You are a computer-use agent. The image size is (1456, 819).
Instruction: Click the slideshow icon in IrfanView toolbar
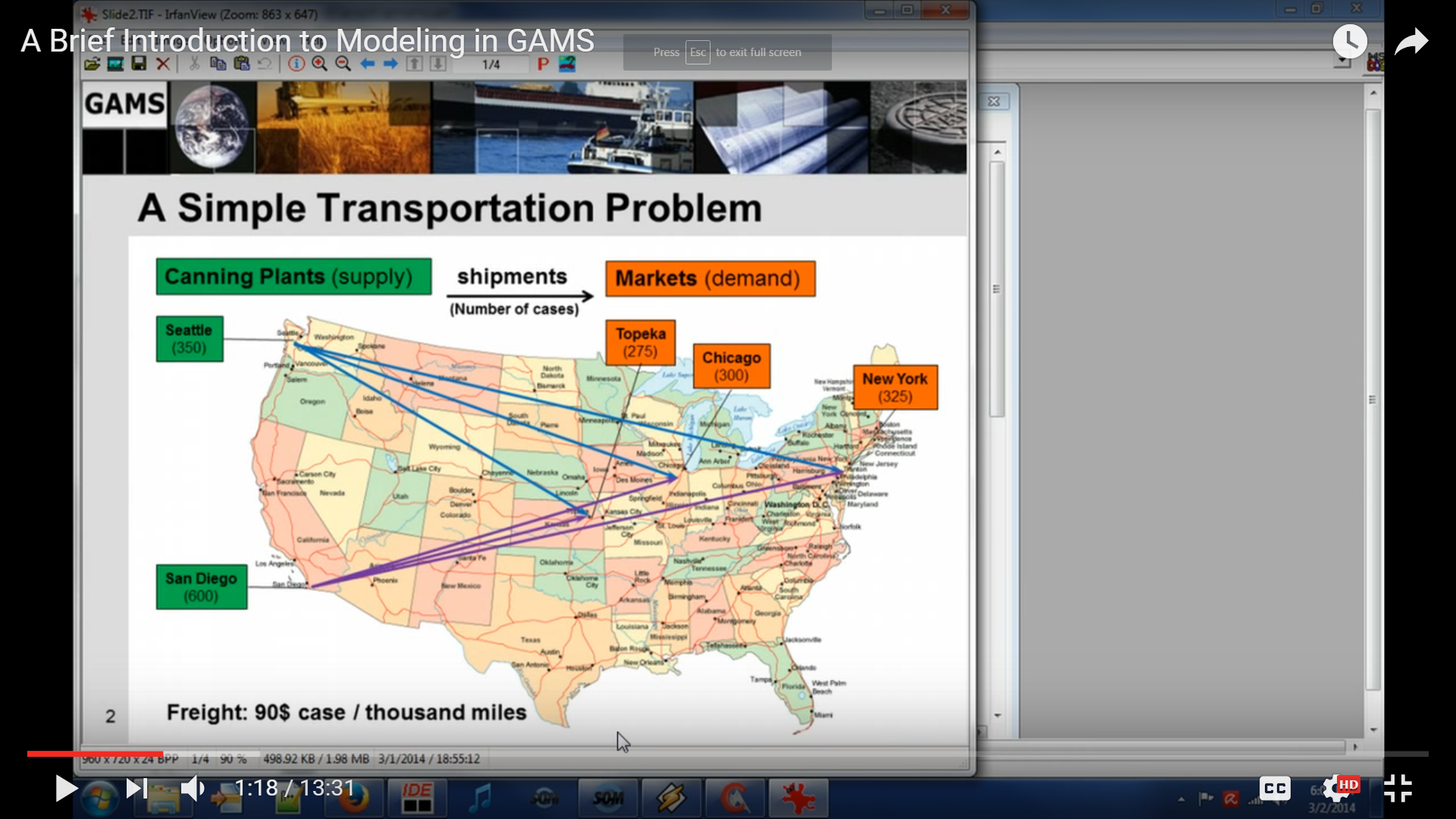tap(115, 64)
